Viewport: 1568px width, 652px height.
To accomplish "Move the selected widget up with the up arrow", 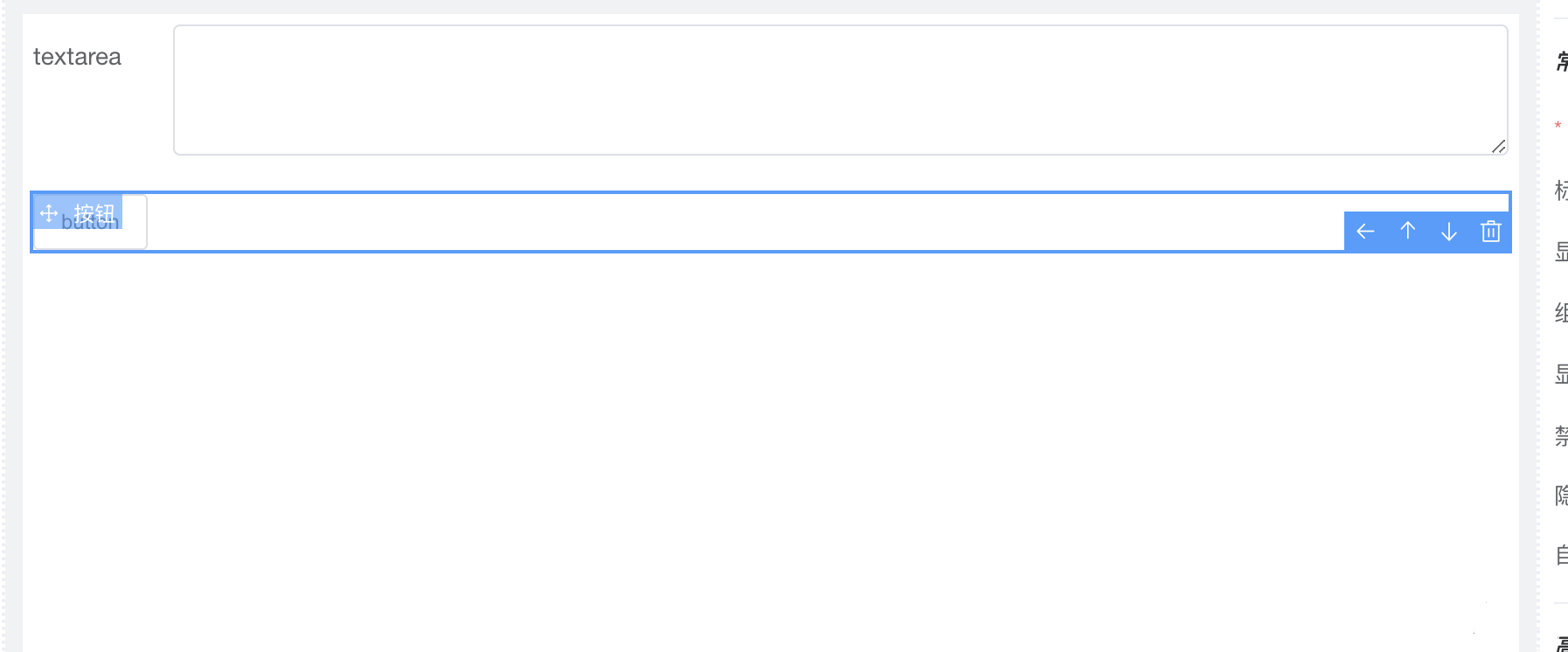I will click(1407, 232).
